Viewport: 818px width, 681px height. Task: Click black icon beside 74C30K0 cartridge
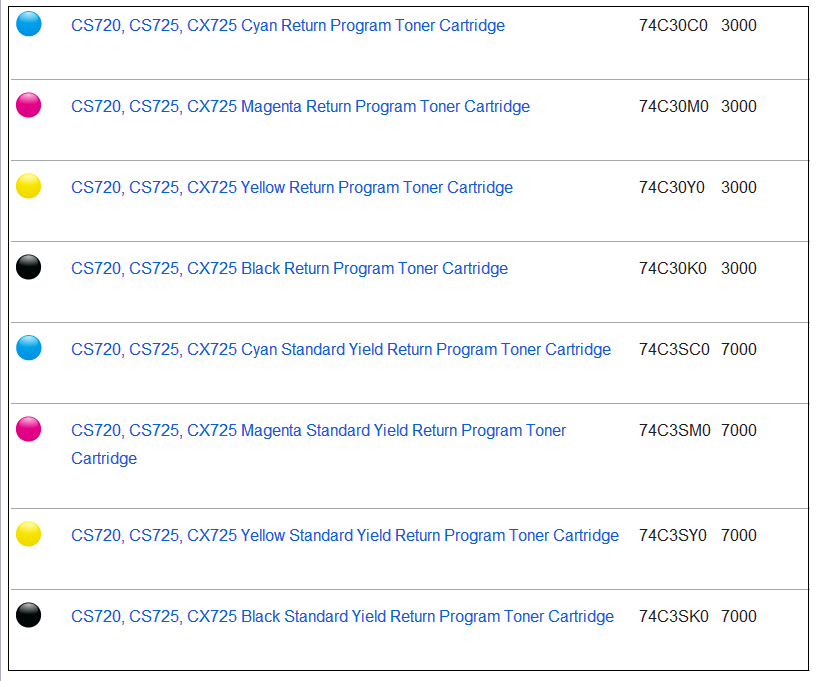[29, 267]
